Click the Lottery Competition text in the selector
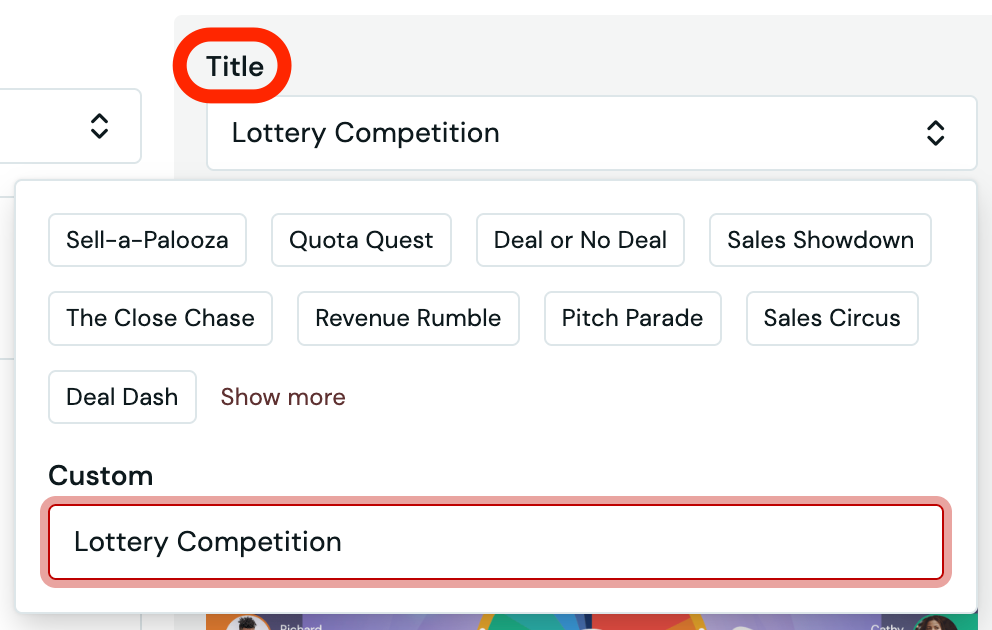The image size is (992, 630). click(365, 133)
